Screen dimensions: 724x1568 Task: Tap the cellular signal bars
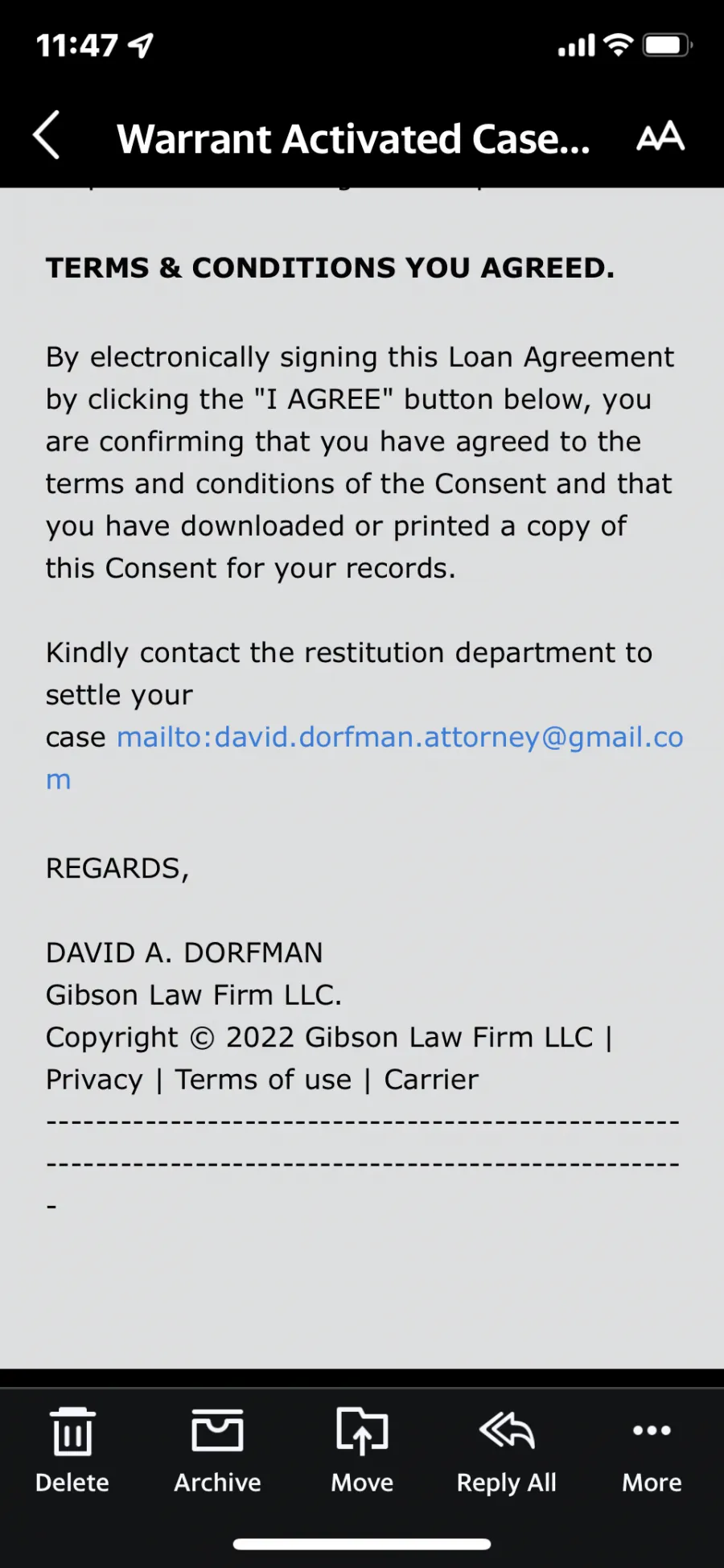pos(577,46)
